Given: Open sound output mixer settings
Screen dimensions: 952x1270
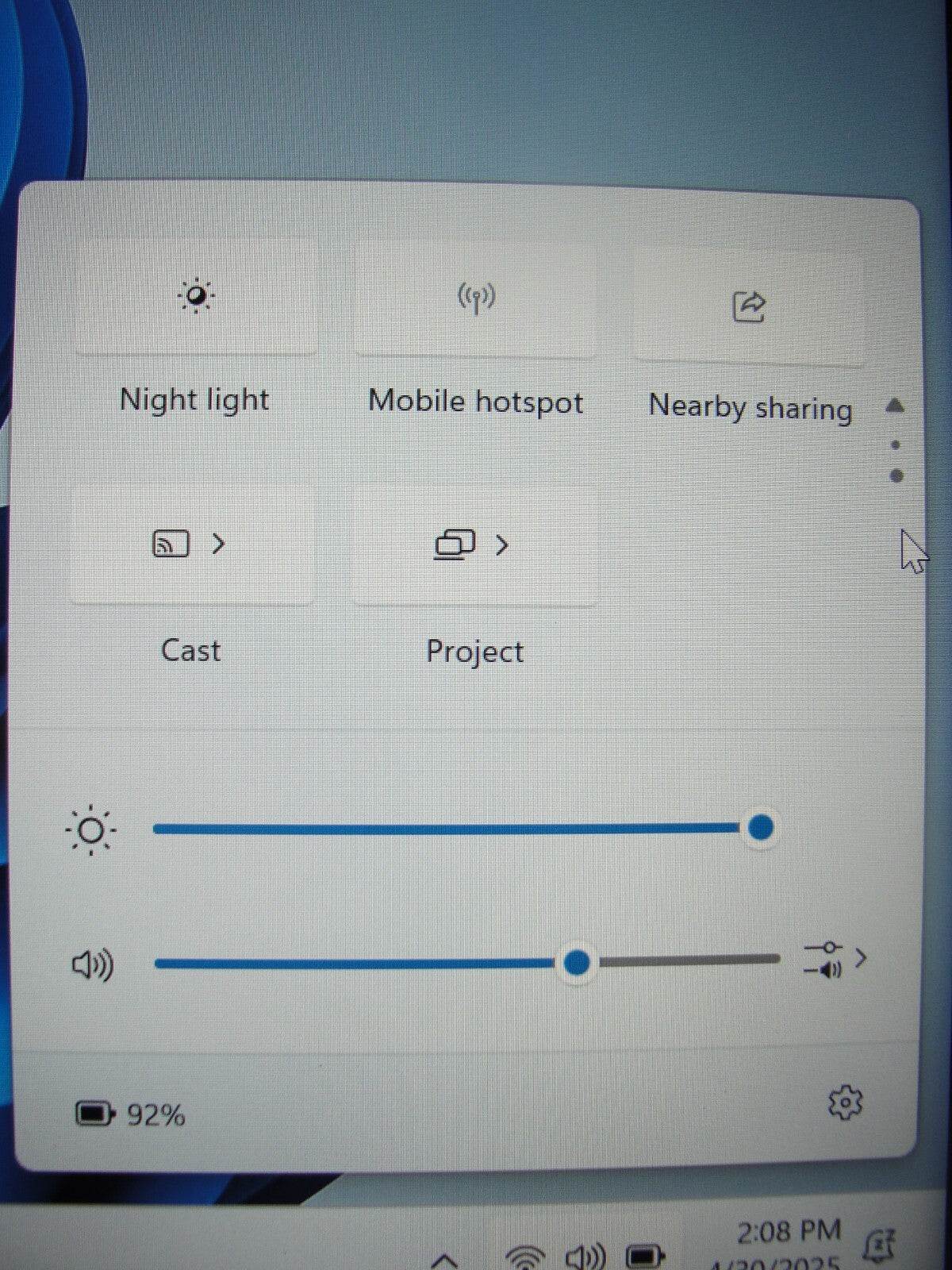Looking at the screenshot, I should point(824,958).
